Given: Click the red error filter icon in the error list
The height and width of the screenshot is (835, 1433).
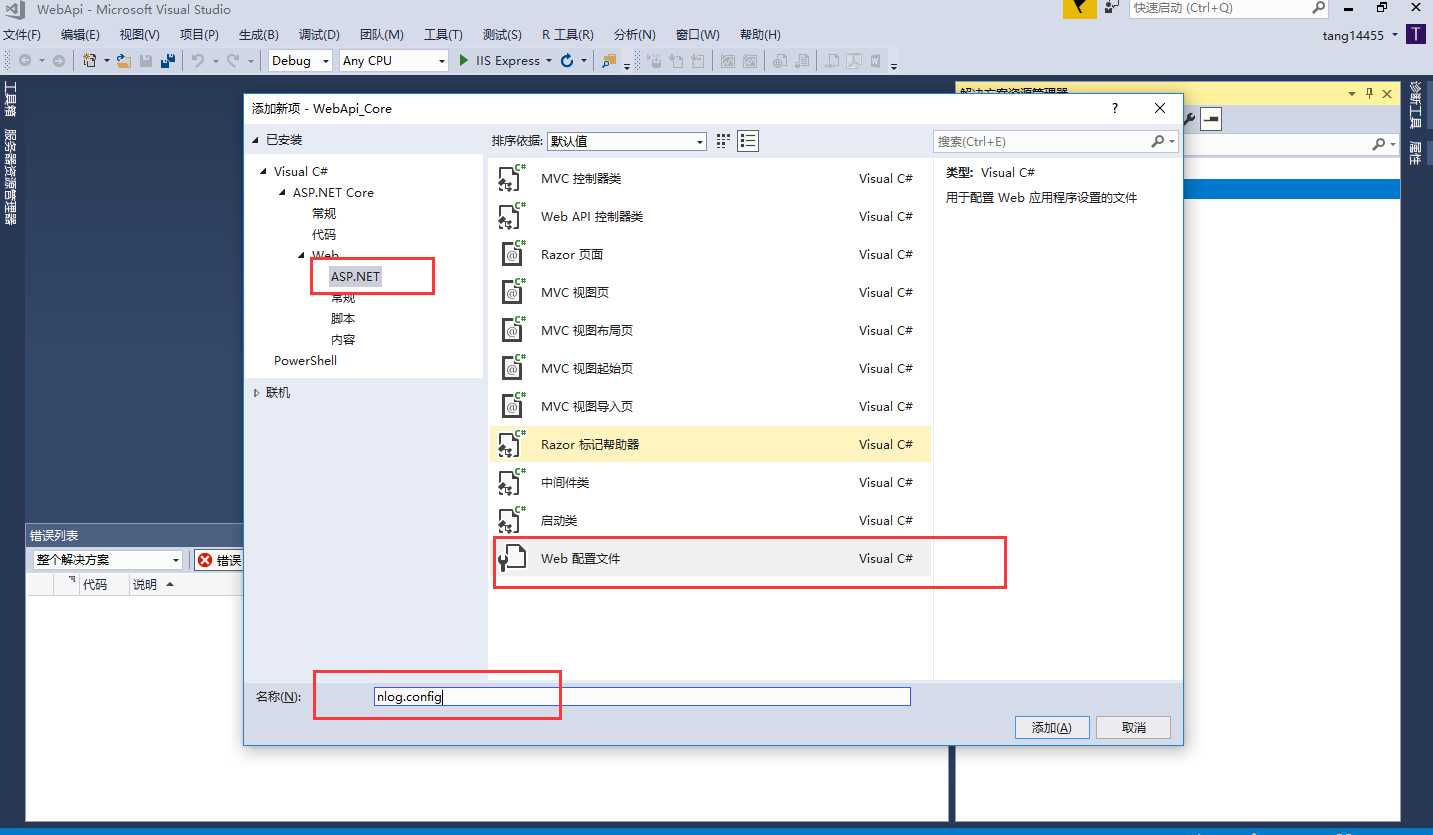Looking at the screenshot, I should click(204, 560).
